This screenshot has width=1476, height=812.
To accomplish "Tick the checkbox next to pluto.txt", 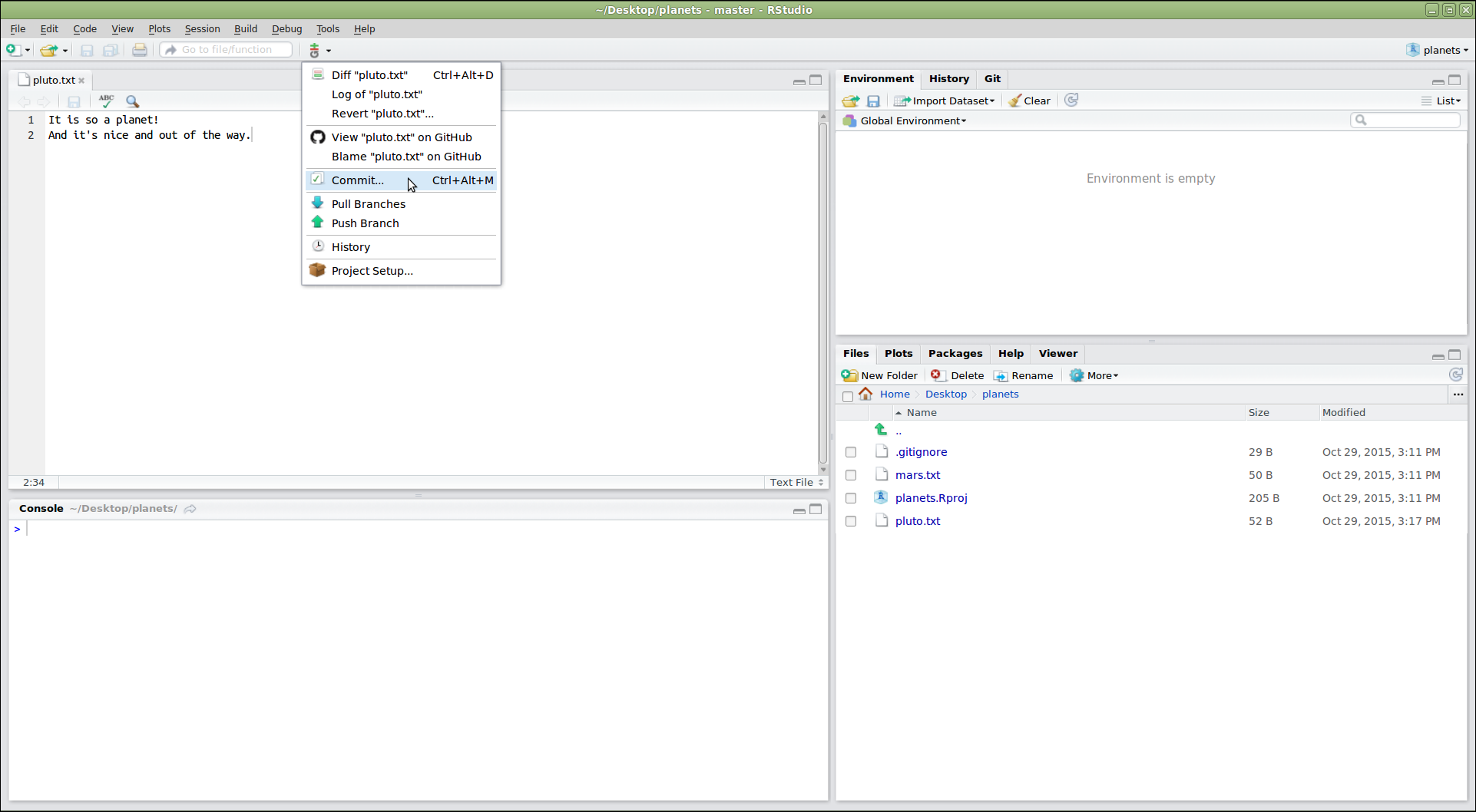I will [850, 520].
